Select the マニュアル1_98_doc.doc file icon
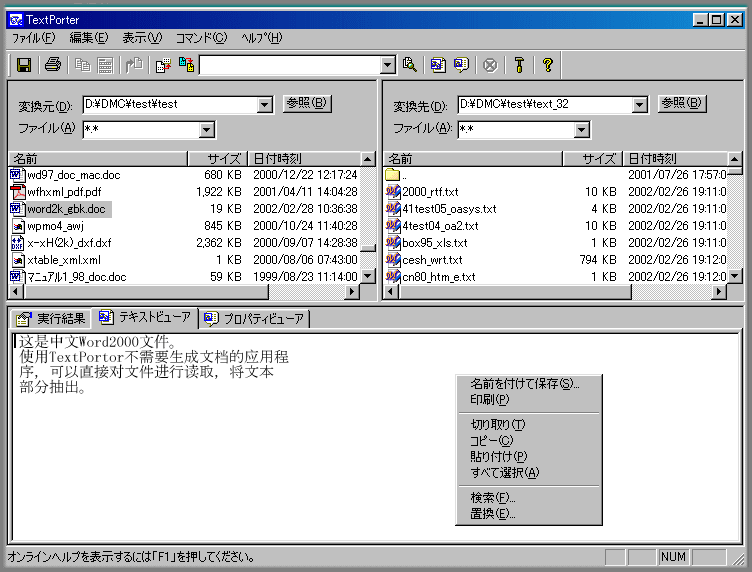The image size is (752, 572). (17, 277)
